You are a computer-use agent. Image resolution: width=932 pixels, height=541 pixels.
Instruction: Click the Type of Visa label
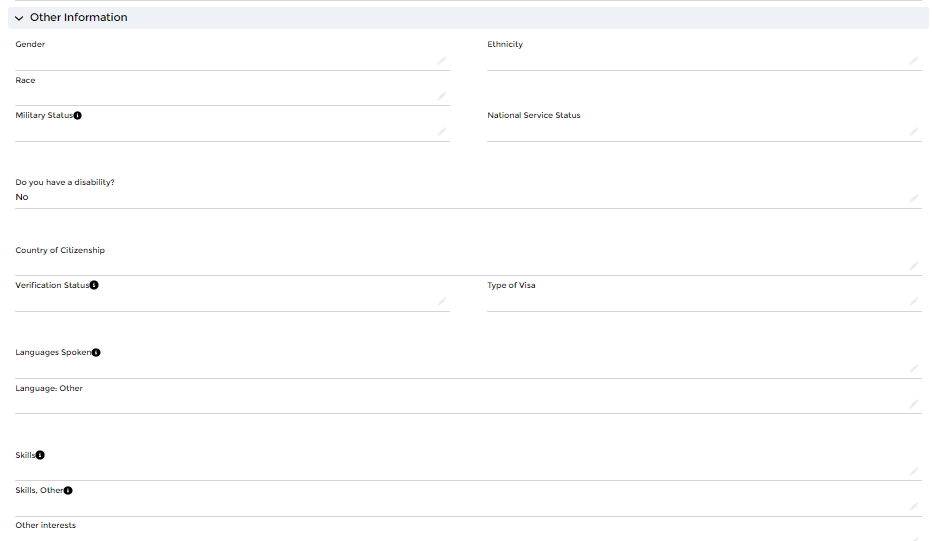pos(511,285)
